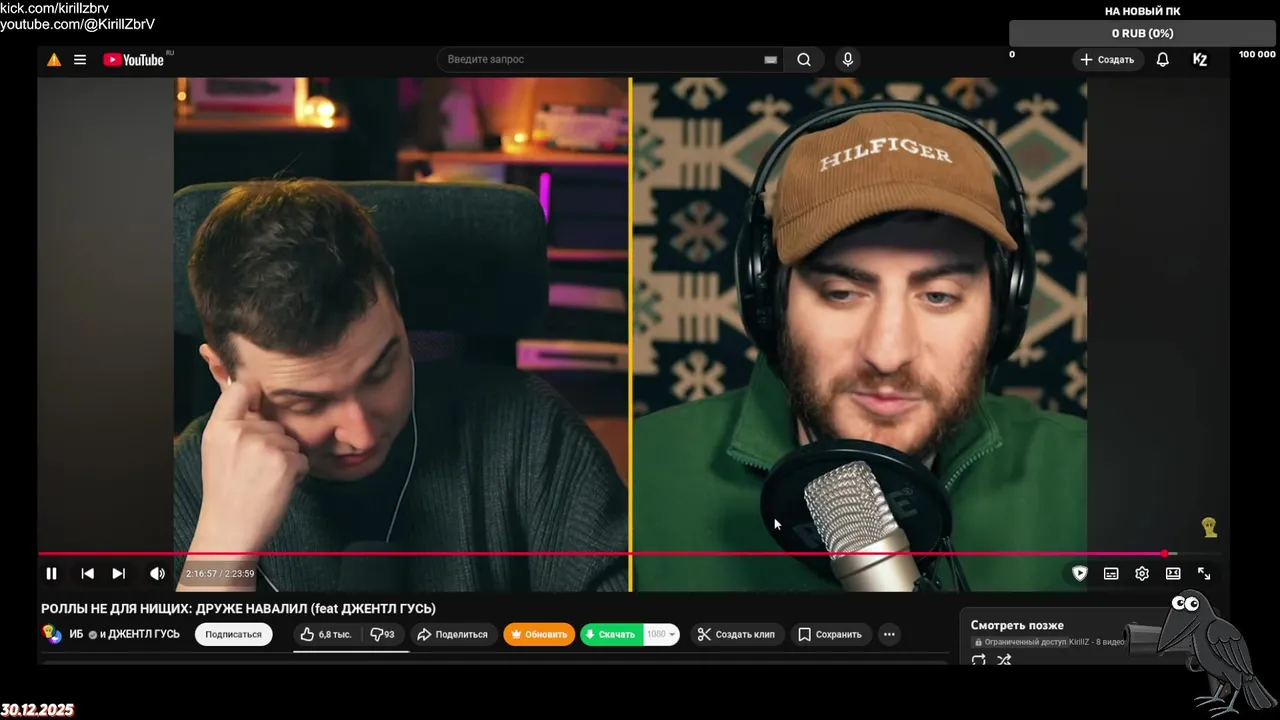Image resolution: width=1280 pixels, height=720 pixels.
Task: Toggle theater mode view
Action: tap(1173, 573)
